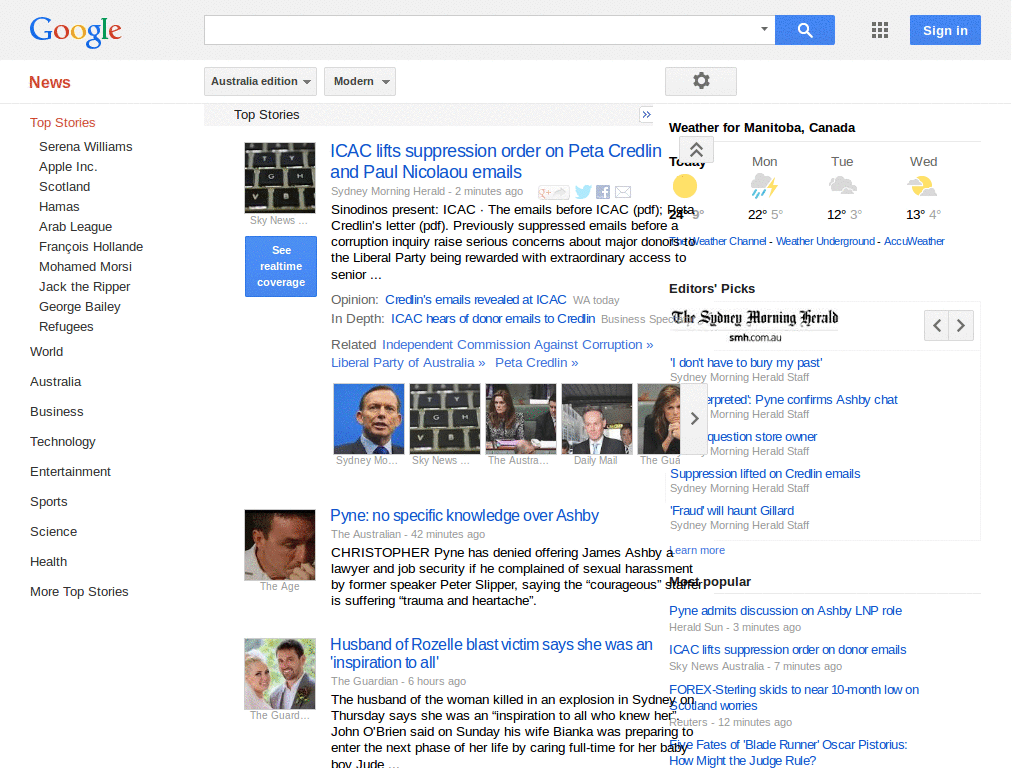
Task: Click See realtime coverage button
Action: click(281, 266)
